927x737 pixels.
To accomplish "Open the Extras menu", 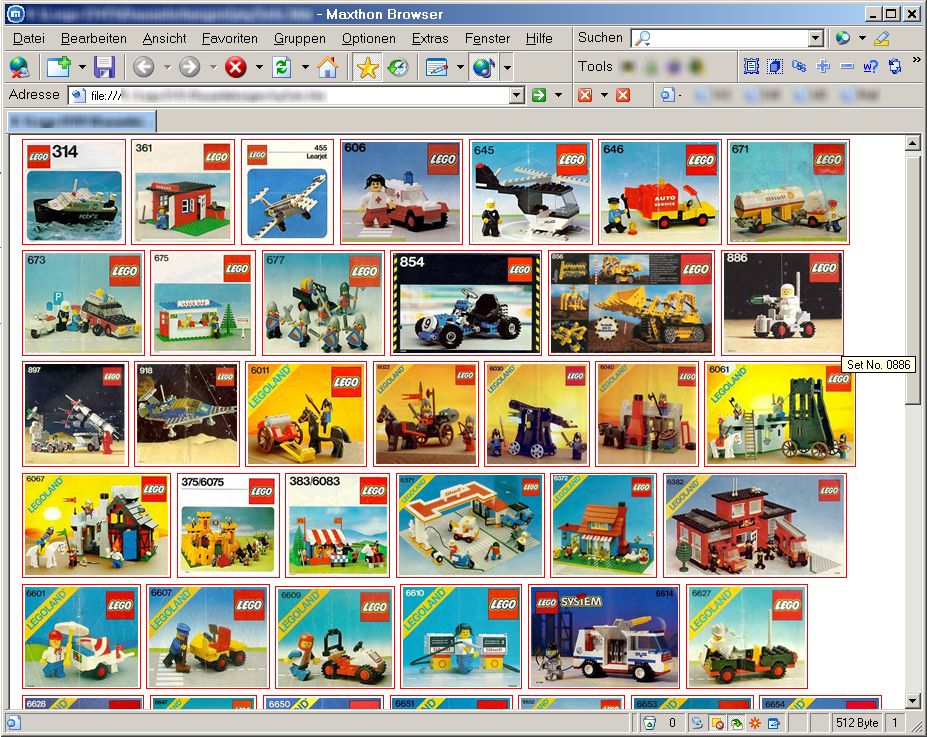I will tap(430, 38).
